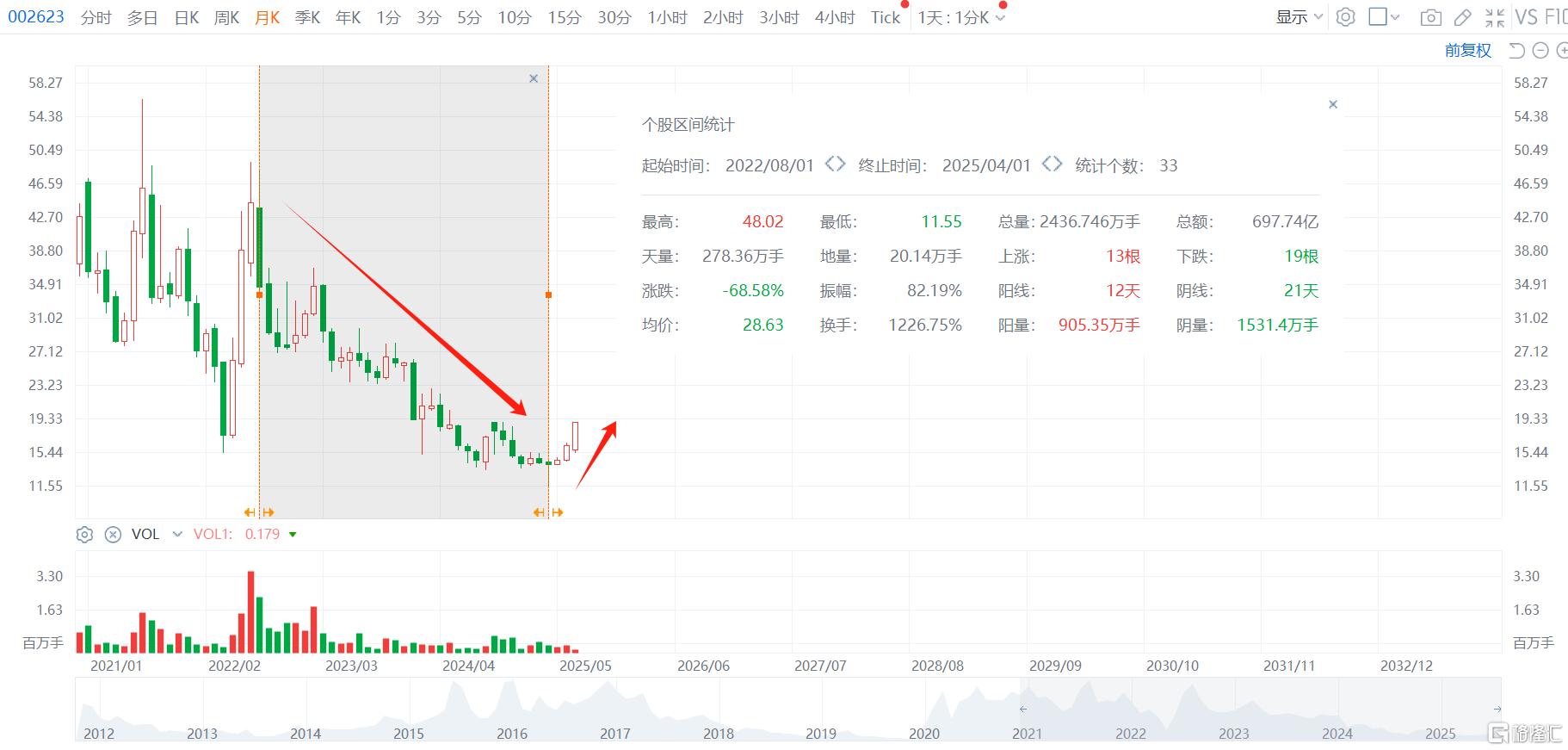Click the 涨跌 value -68.58%
Image resolution: width=1568 pixels, height=750 pixels.
[753, 291]
